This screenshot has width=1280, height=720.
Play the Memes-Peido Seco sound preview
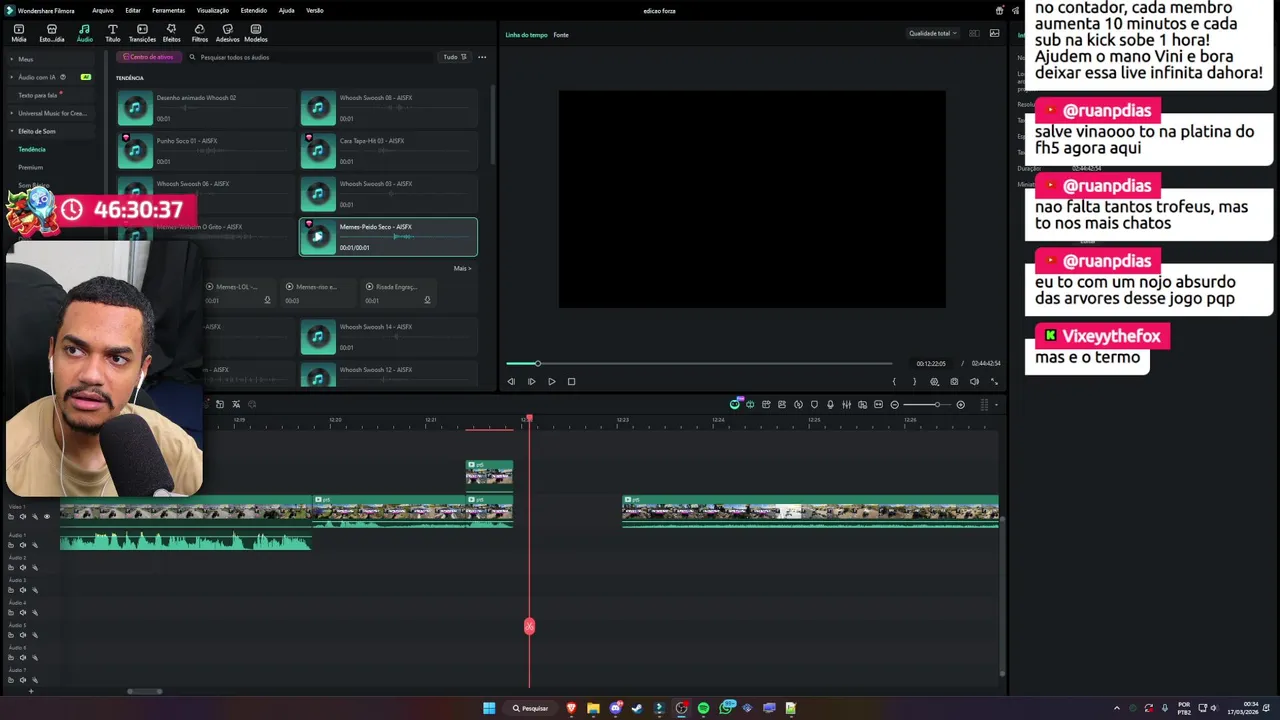point(318,236)
